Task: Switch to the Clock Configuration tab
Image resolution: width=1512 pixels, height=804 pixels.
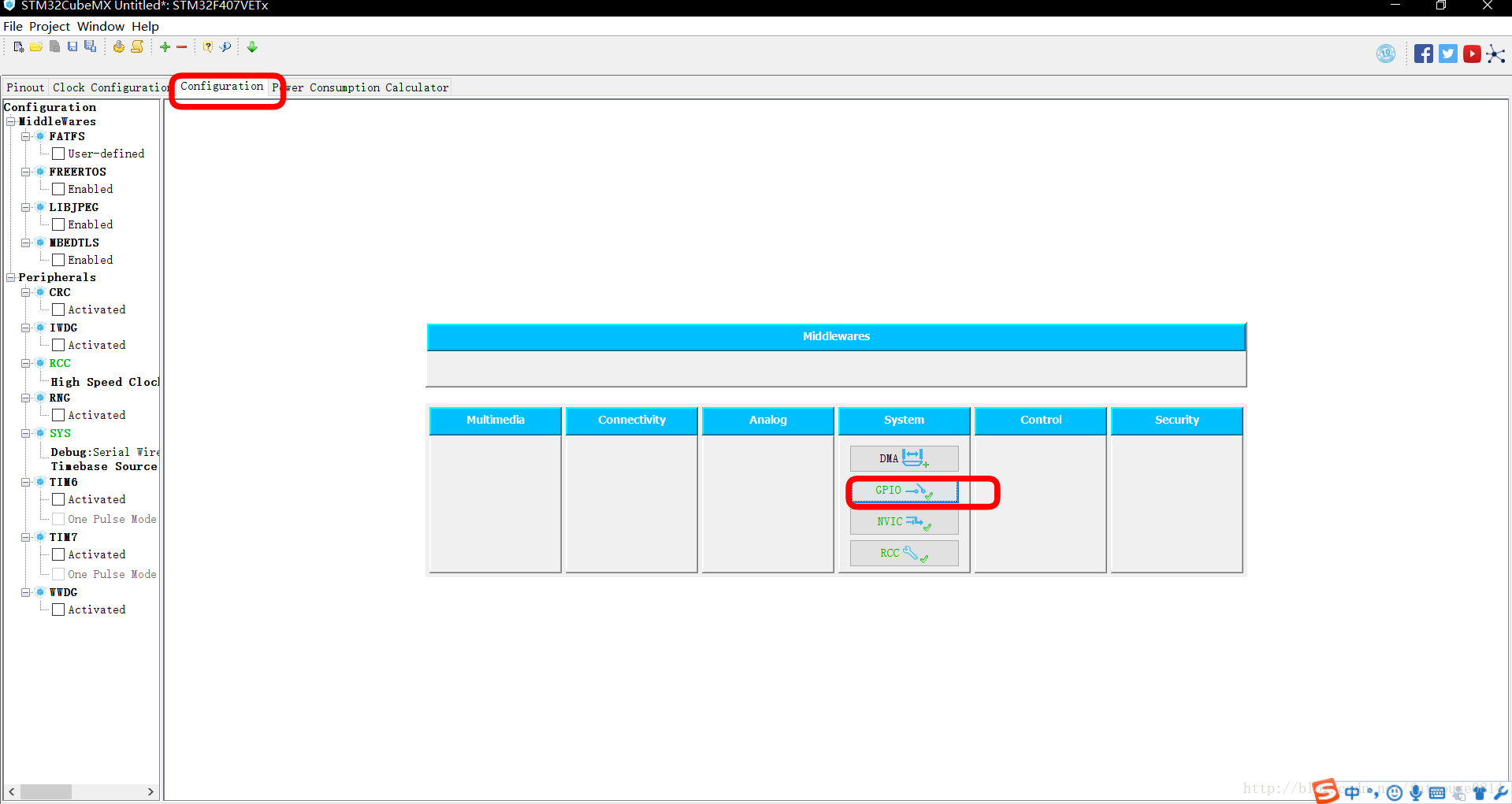Action: point(111,87)
